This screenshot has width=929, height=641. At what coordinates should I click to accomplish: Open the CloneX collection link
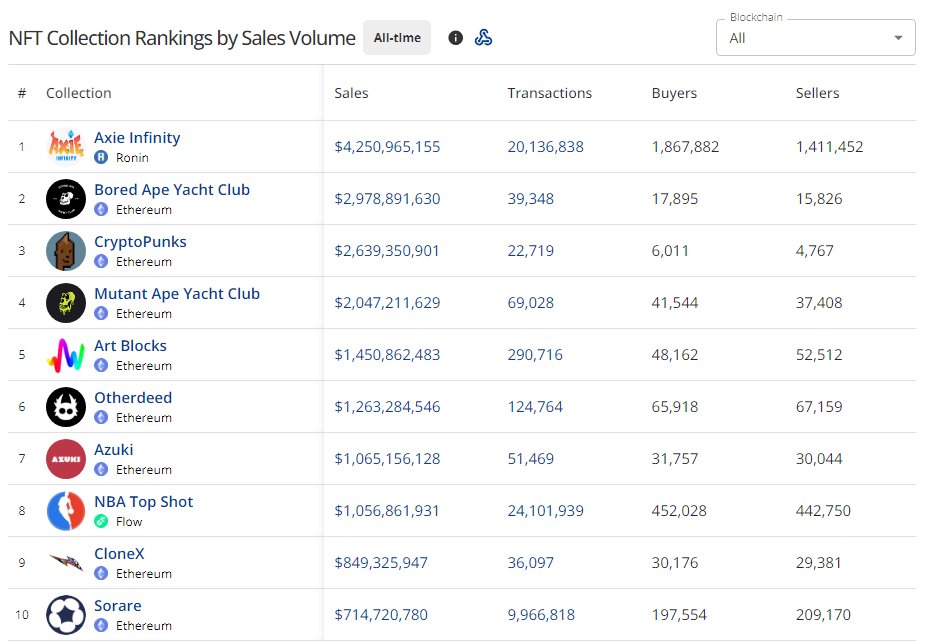coord(119,553)
